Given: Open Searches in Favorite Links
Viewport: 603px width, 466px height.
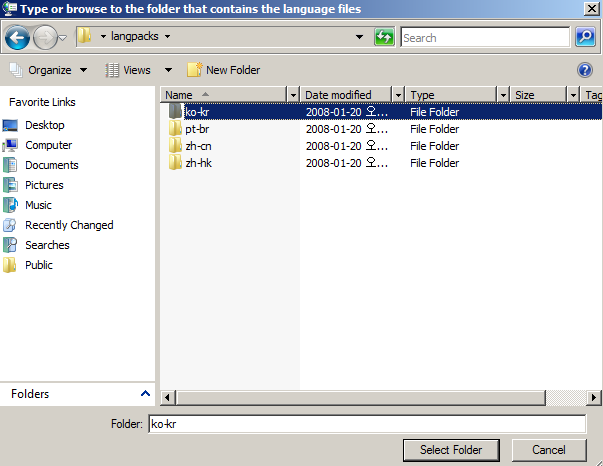Looking at the screenshot, I should click(x=47, y=245).
